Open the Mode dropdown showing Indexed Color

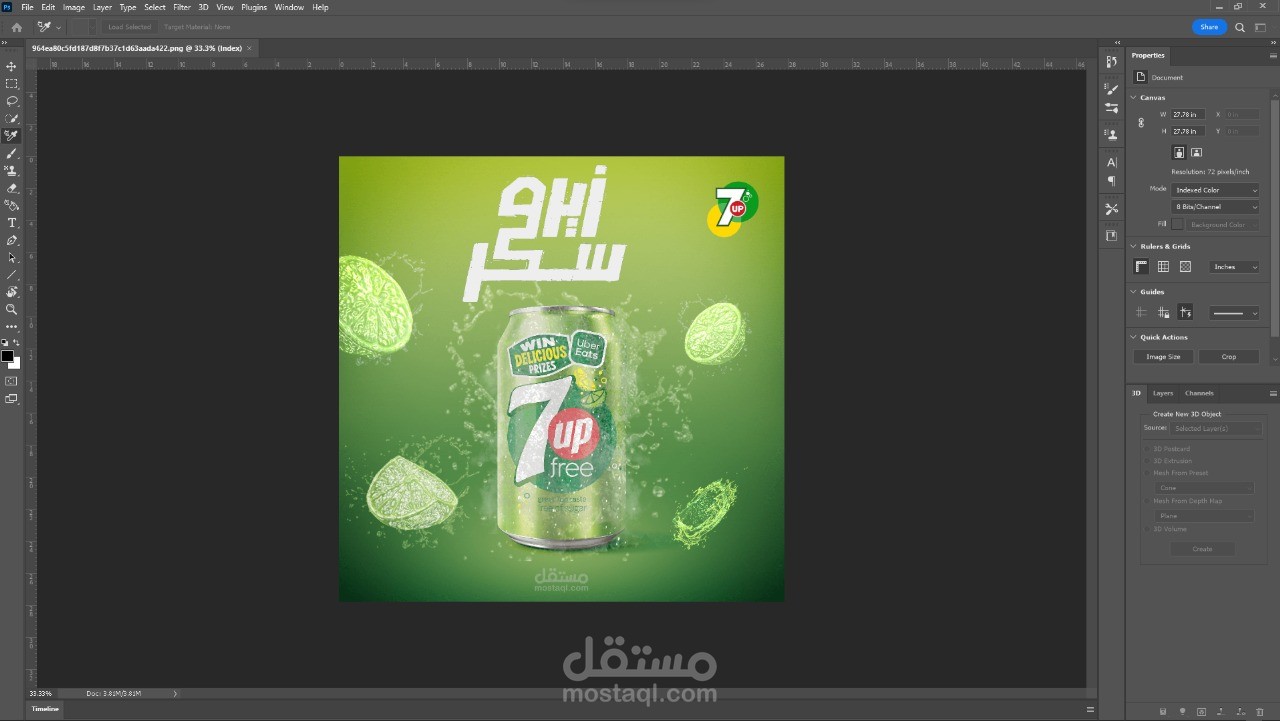coord(1215,190)
